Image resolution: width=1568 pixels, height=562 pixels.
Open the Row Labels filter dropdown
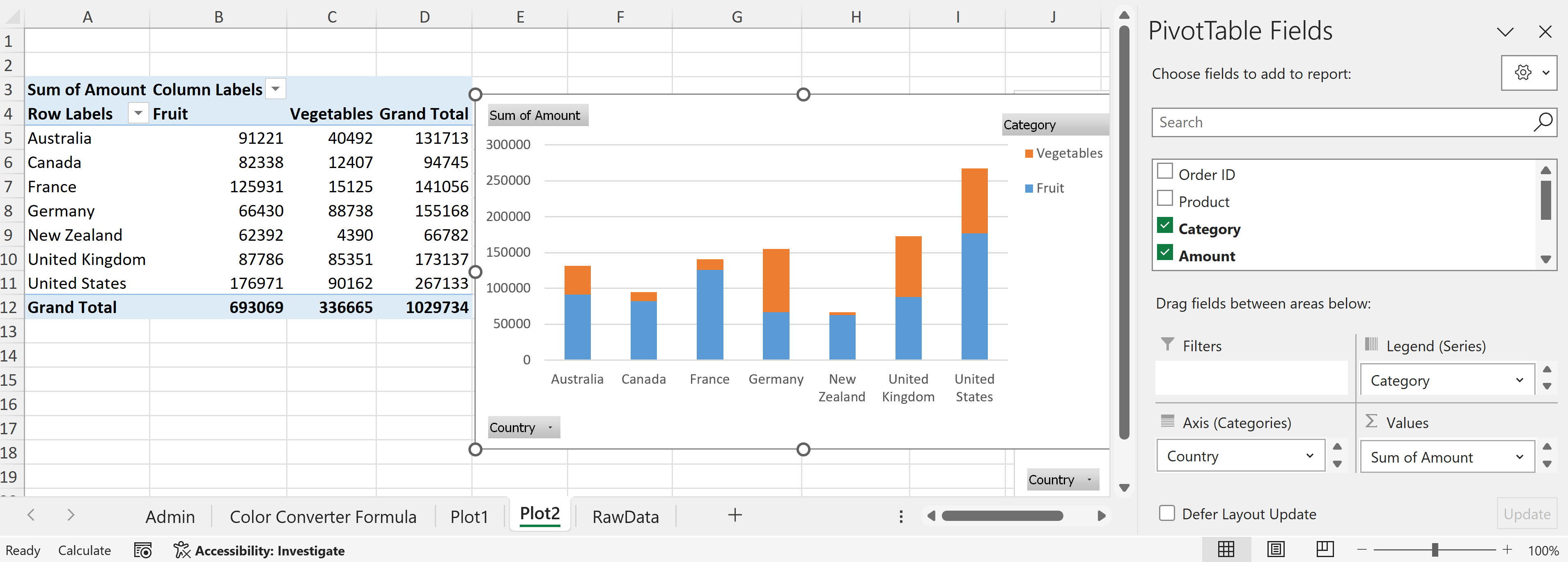coord(138,113)
